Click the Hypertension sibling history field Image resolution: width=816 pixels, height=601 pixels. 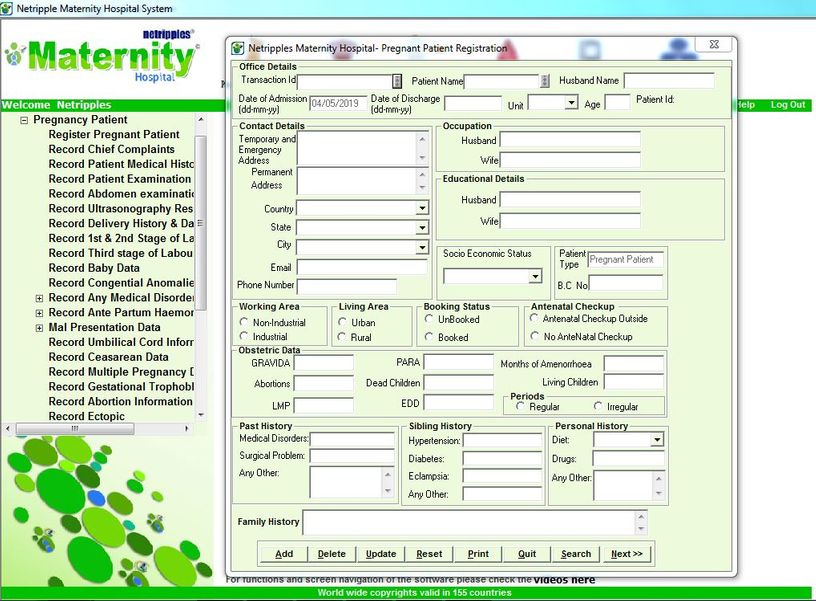click(502, 441)
